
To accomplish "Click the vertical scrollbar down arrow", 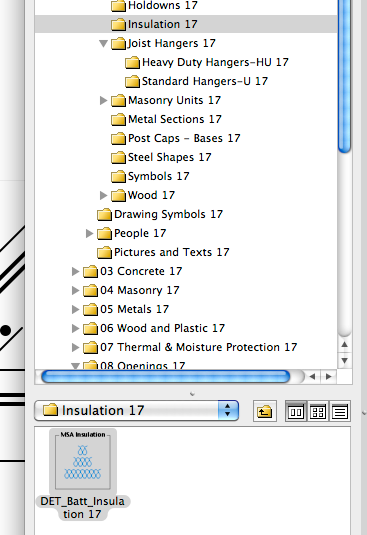I will point(344,361).
